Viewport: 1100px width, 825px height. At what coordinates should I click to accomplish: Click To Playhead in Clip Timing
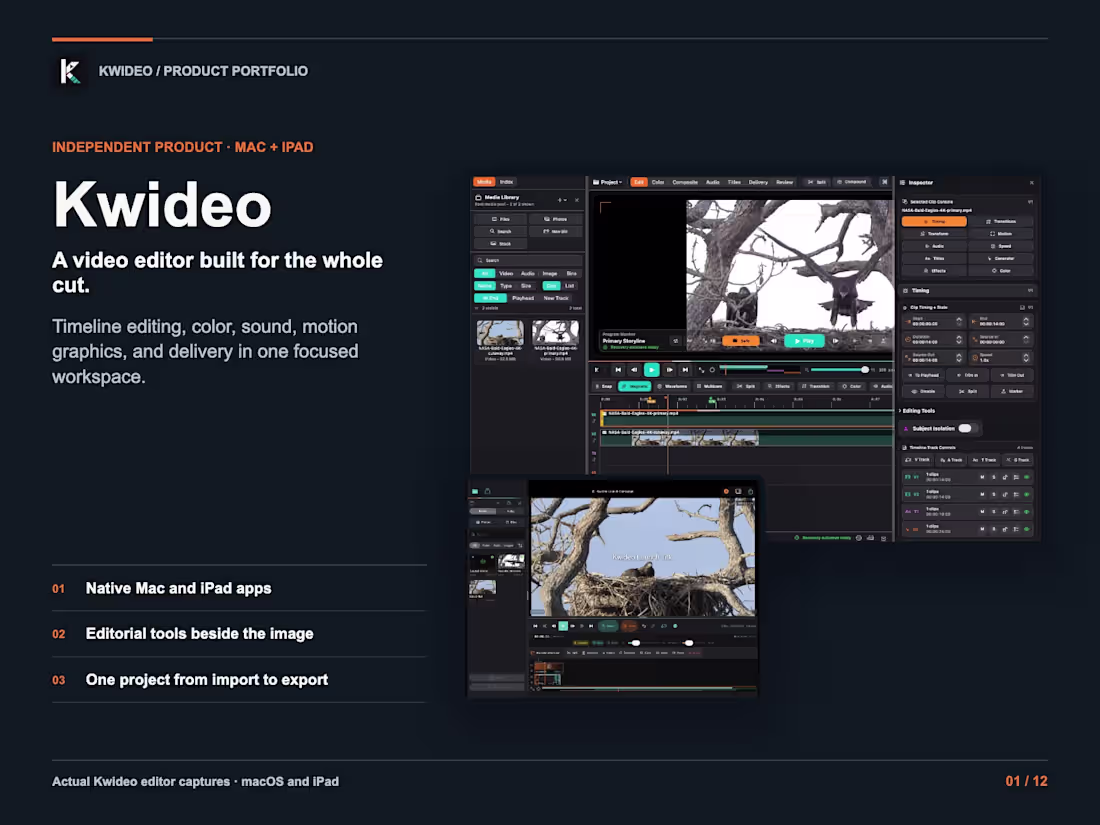pos(923,375)
